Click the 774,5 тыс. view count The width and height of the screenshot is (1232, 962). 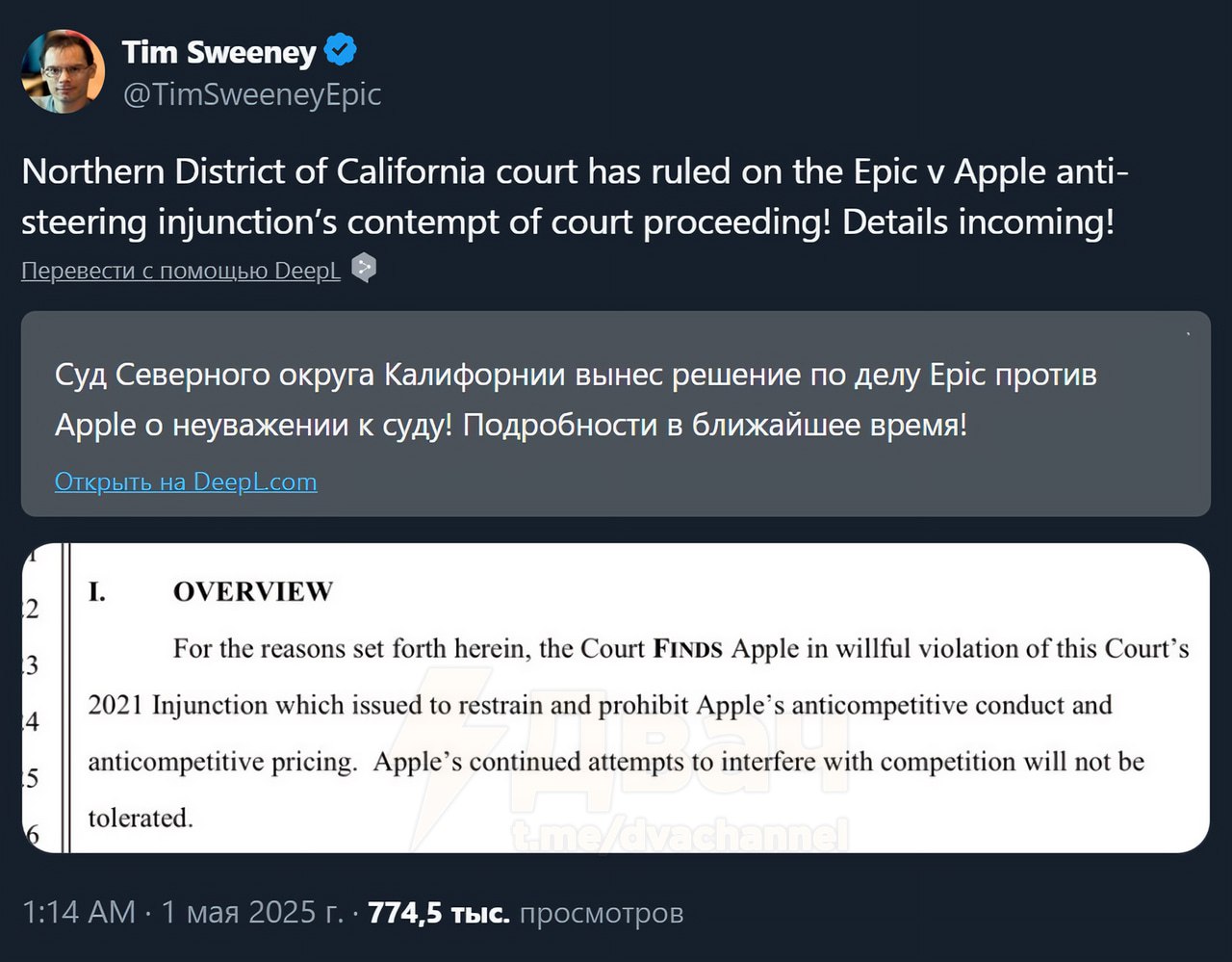(439, 912)
